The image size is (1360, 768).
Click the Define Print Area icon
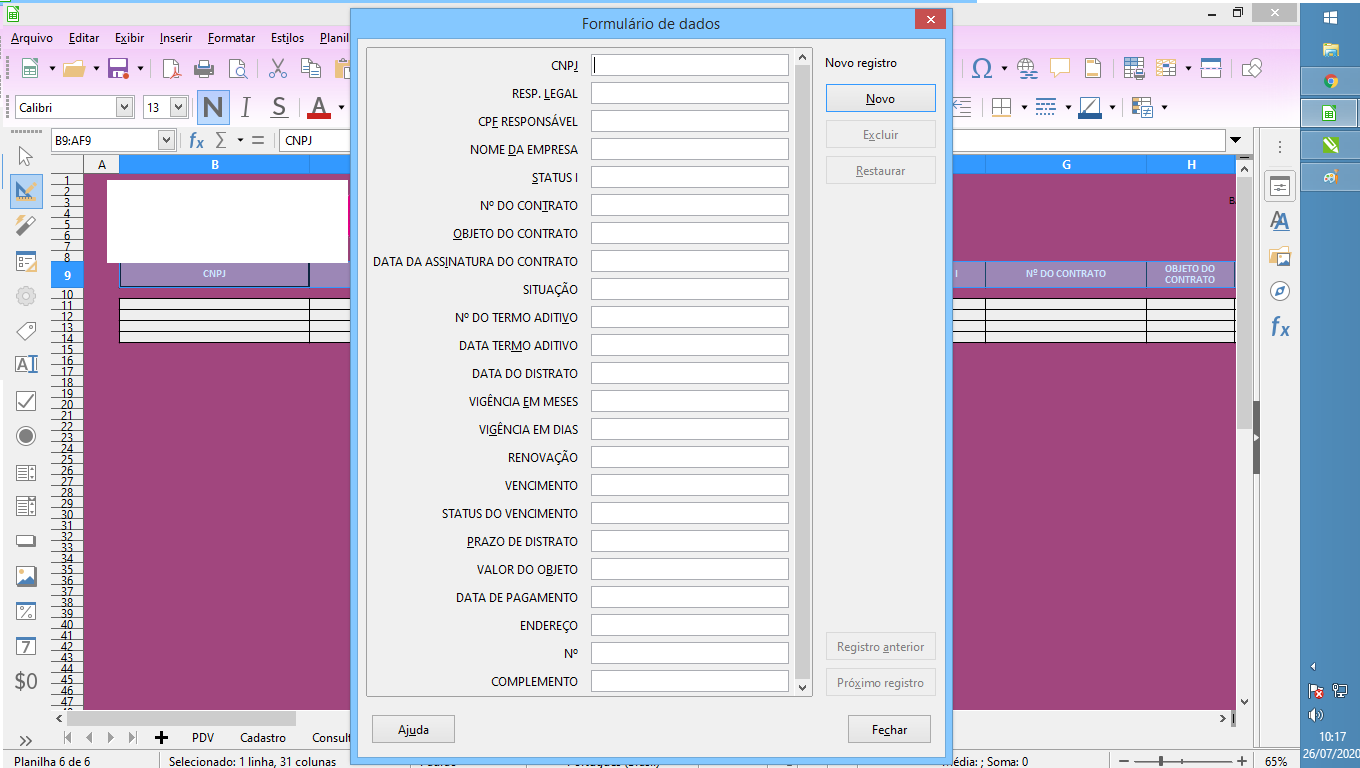[x=1134, y=68]
